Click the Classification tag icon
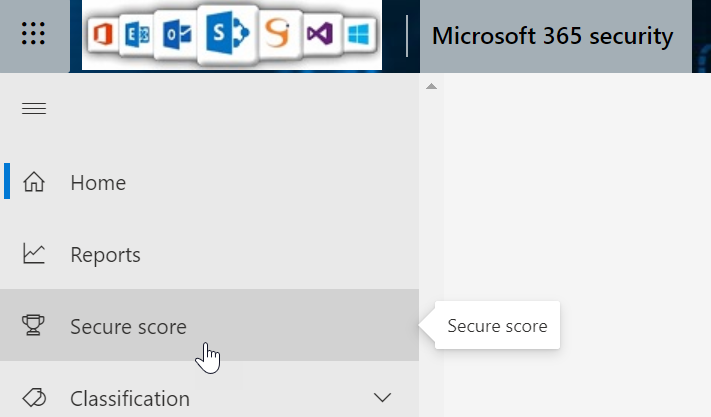The image size is (711, 417). pos(34,398)
